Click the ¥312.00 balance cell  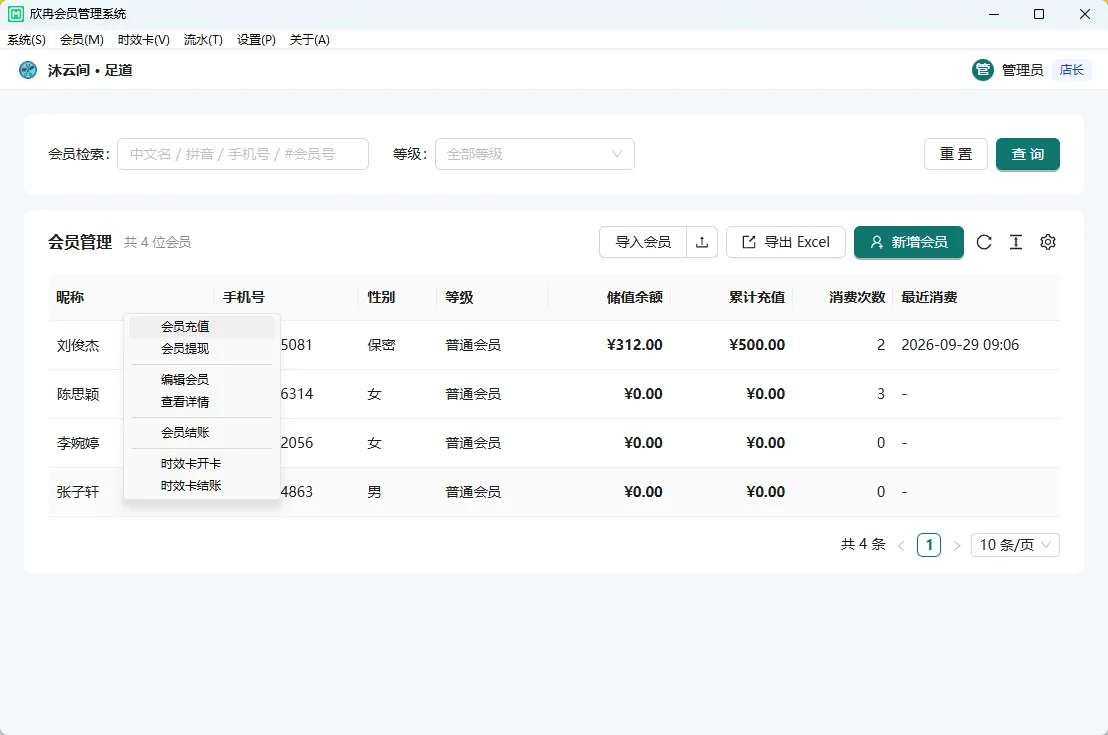tap(635, 345)
